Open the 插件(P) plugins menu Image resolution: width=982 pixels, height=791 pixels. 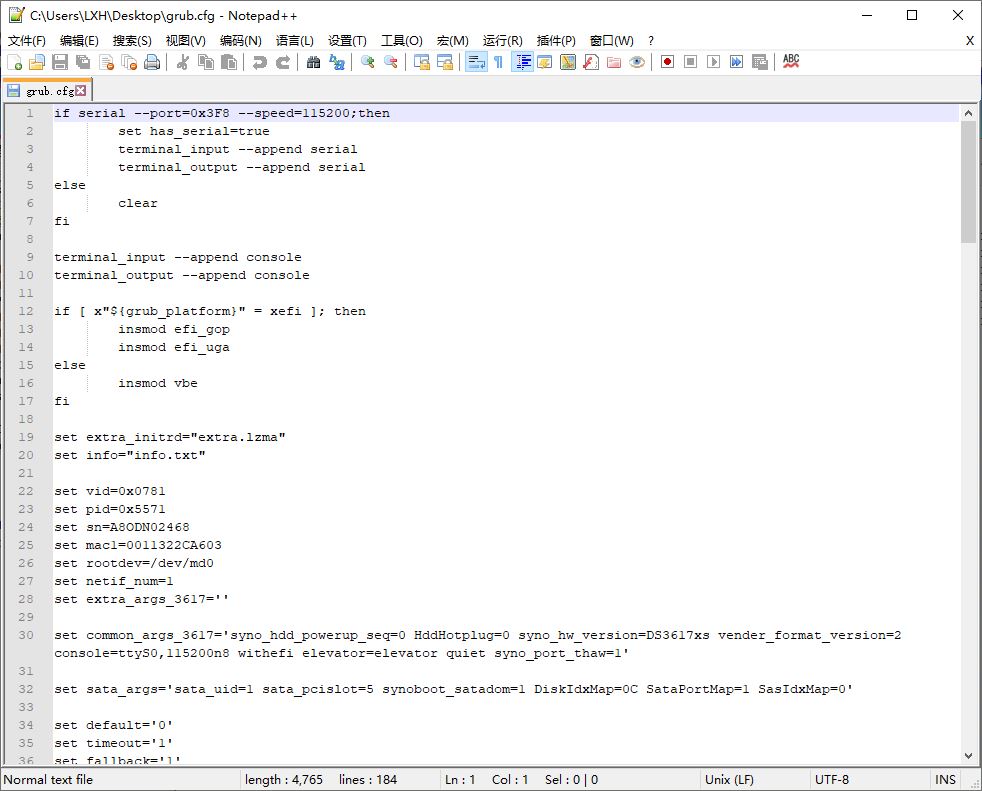point(556,40)
